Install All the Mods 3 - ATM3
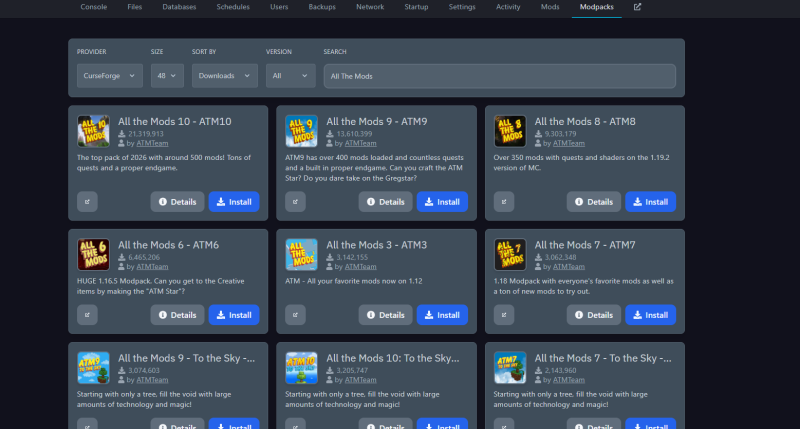 [442, 315]
